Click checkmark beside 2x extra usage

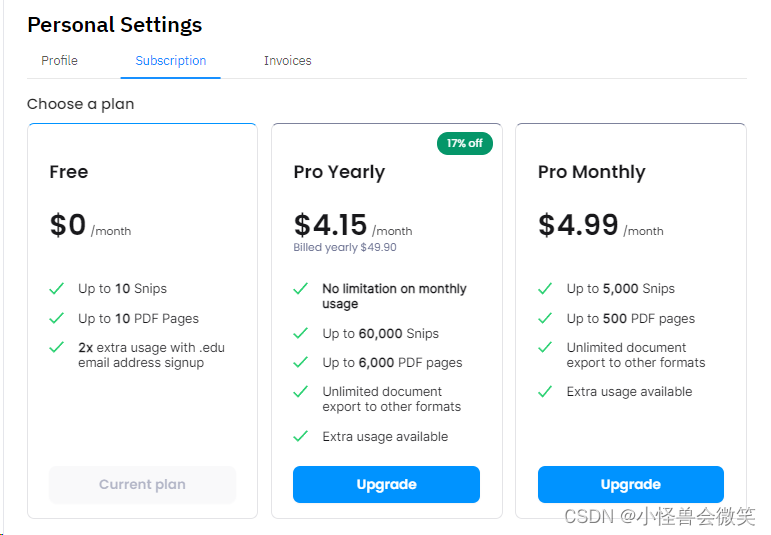click(x=57, y=348)
